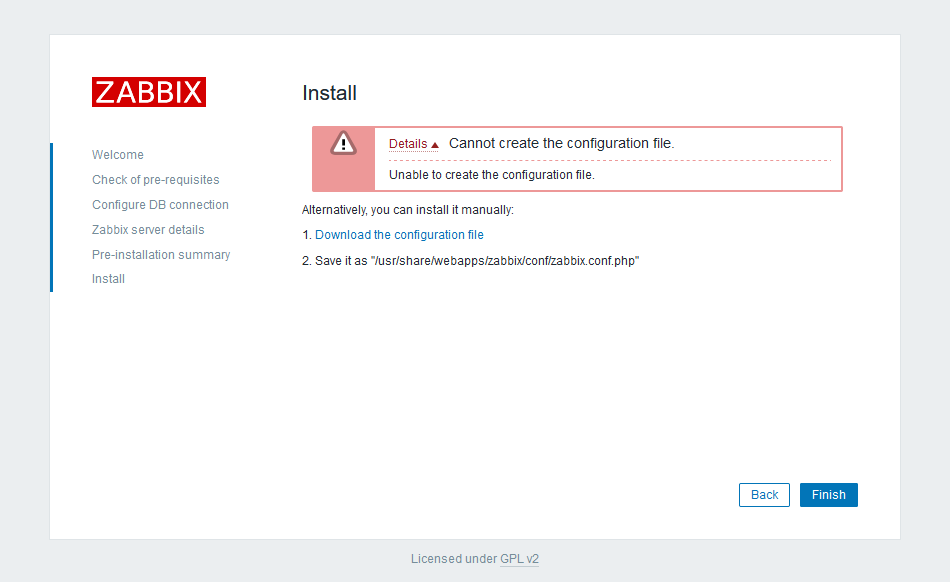
Task: Go Back to the previous step
Action: [x=764, y=495]
